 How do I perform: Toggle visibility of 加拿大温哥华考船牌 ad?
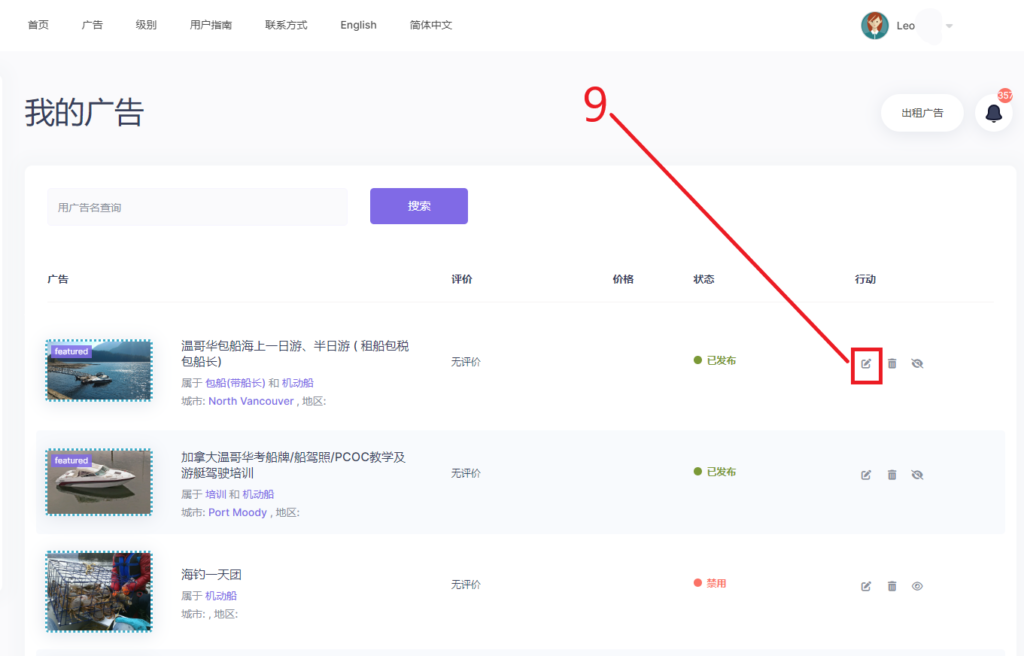pyautogui.click(x=918, y=475)
